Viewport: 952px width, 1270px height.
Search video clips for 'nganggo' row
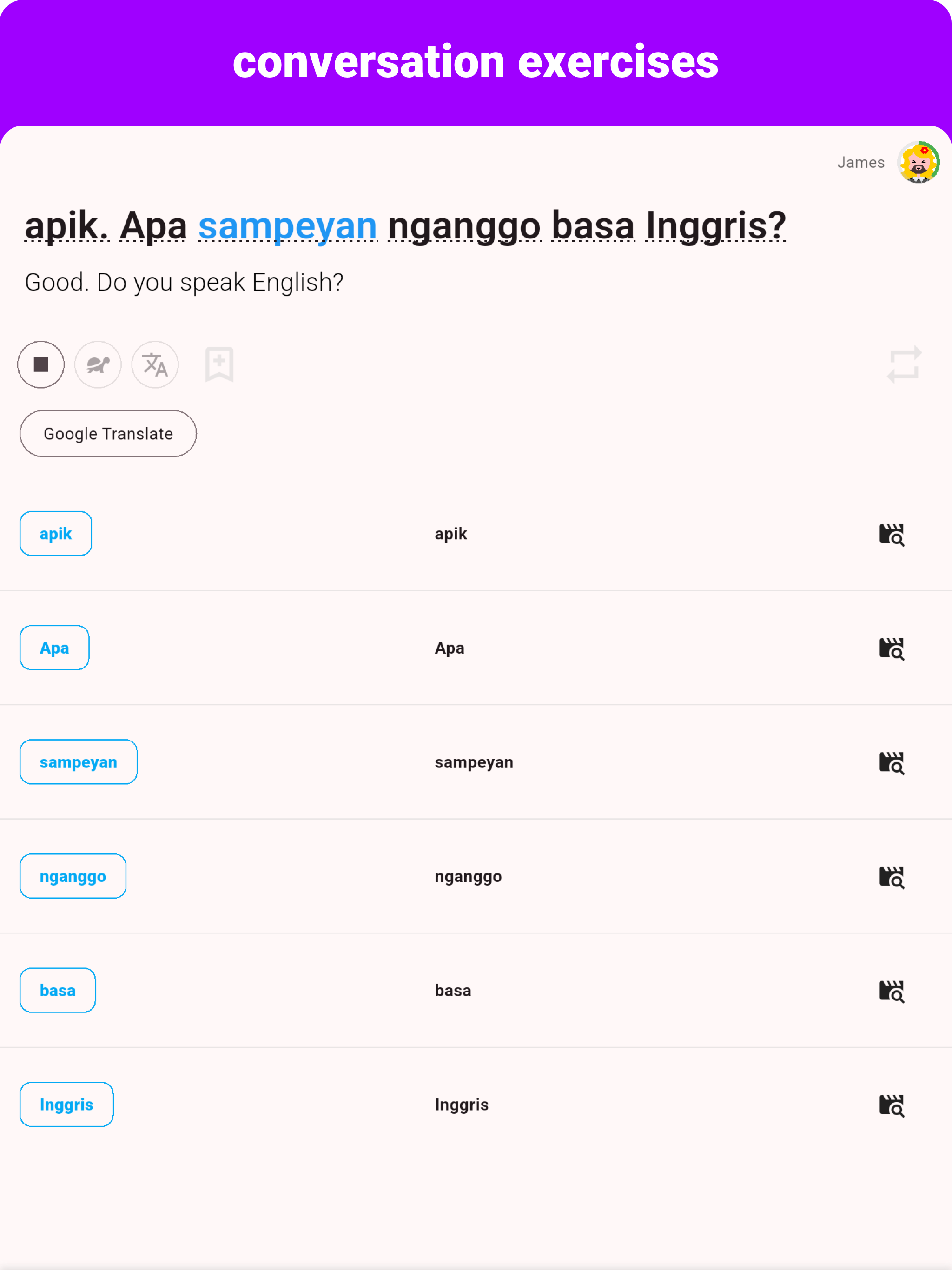click(892, 877)
